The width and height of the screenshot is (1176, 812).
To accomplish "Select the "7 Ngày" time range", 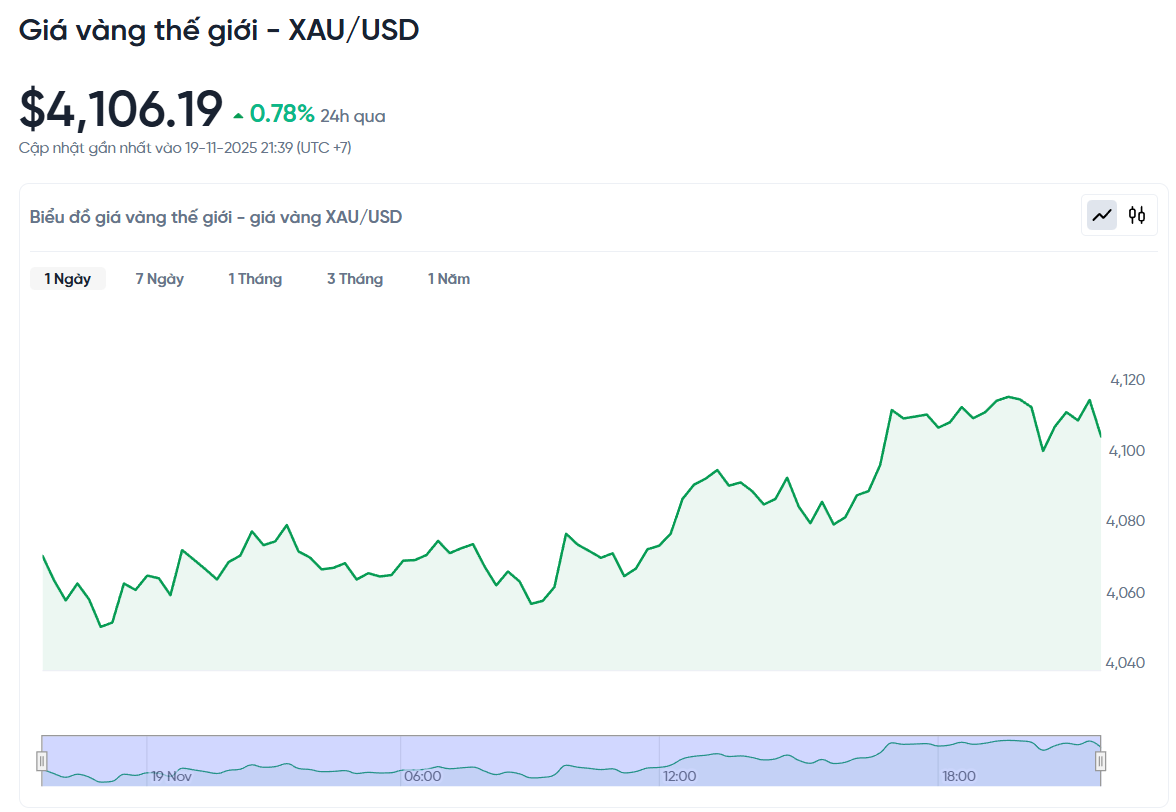I will pos(160,279).
